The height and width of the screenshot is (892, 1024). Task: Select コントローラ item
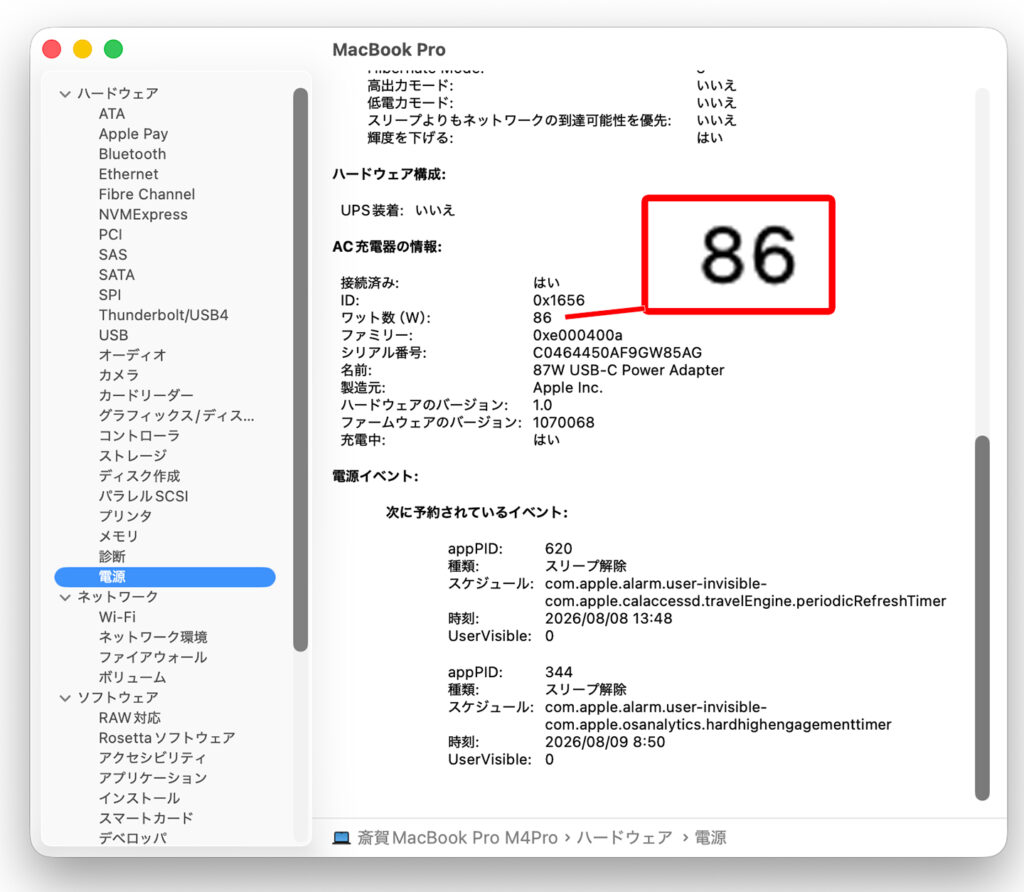click(139, 436)
